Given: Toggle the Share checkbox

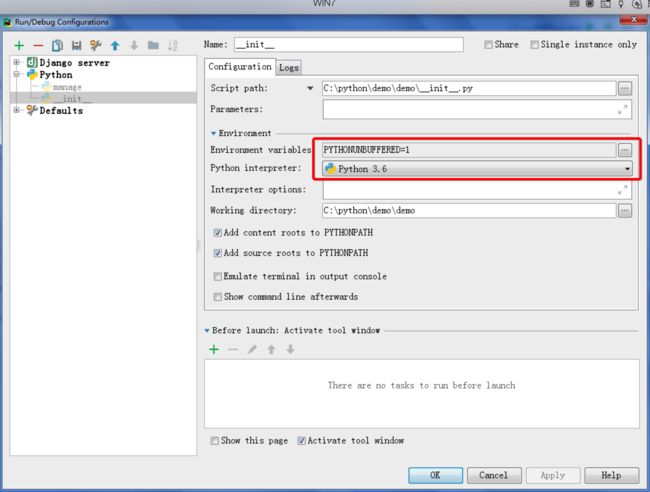Looking at the screenshot, I should [488, 44].
